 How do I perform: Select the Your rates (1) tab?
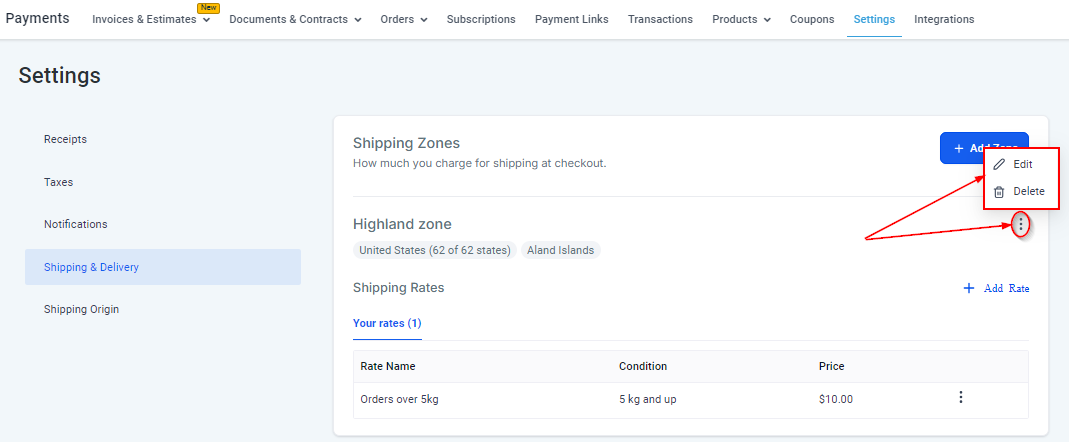pyautogui.click(x=387, y=323)
